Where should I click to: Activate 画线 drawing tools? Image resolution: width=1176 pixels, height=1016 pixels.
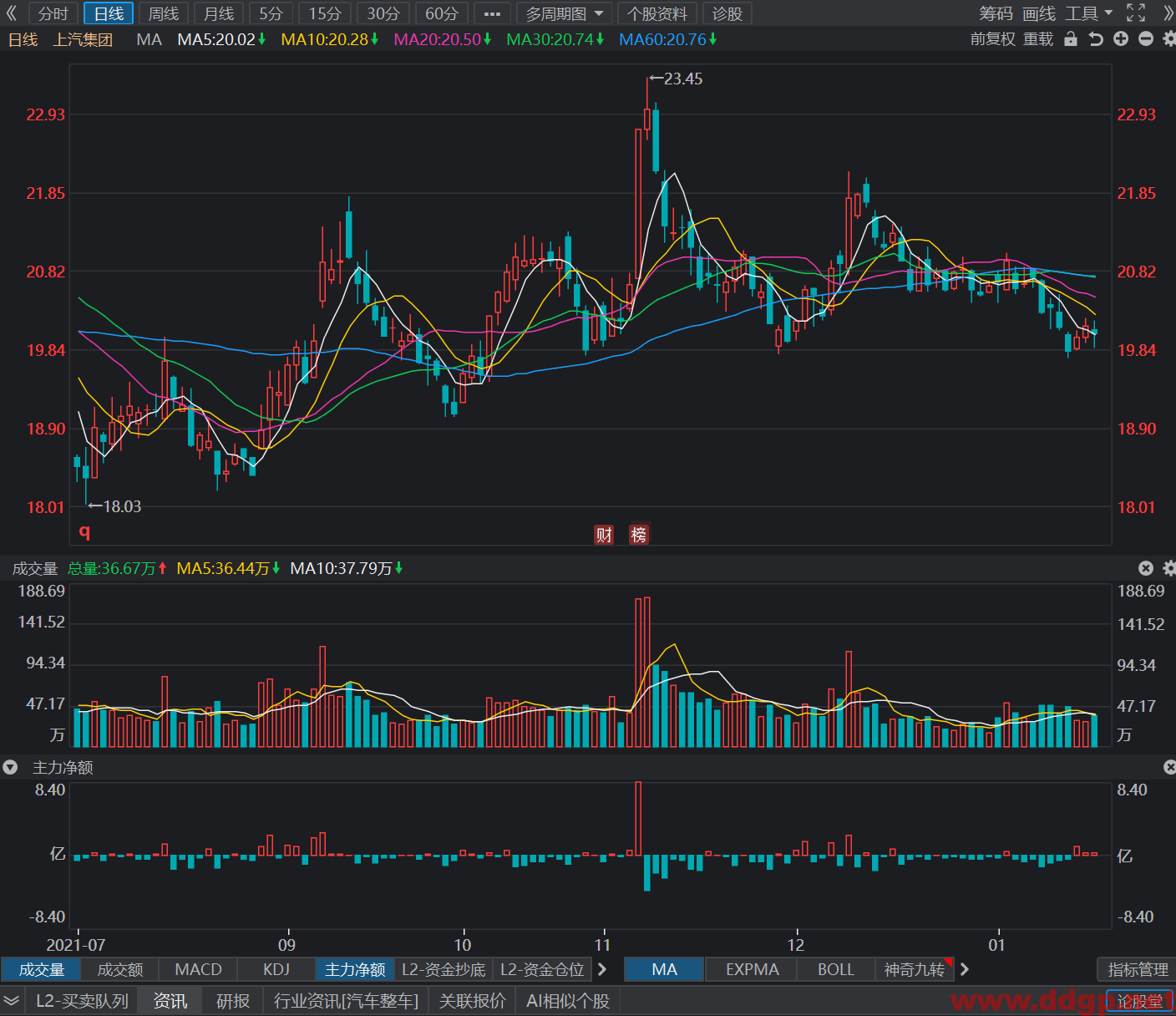tap(1039, 13)
